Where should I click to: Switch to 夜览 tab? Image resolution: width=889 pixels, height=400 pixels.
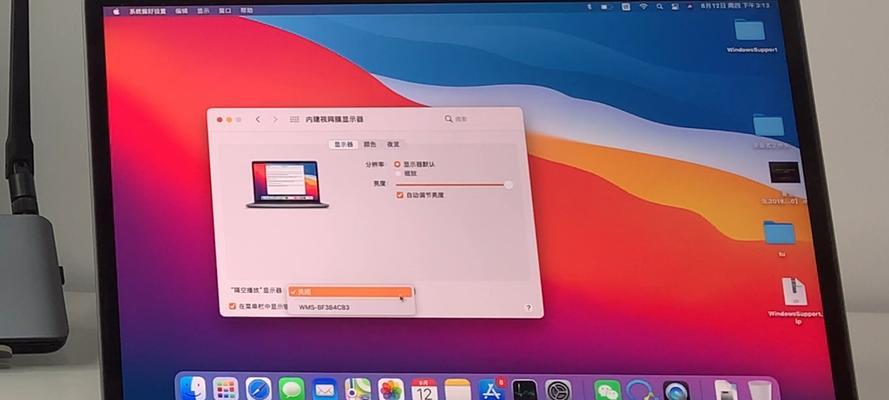coord(393,144)
